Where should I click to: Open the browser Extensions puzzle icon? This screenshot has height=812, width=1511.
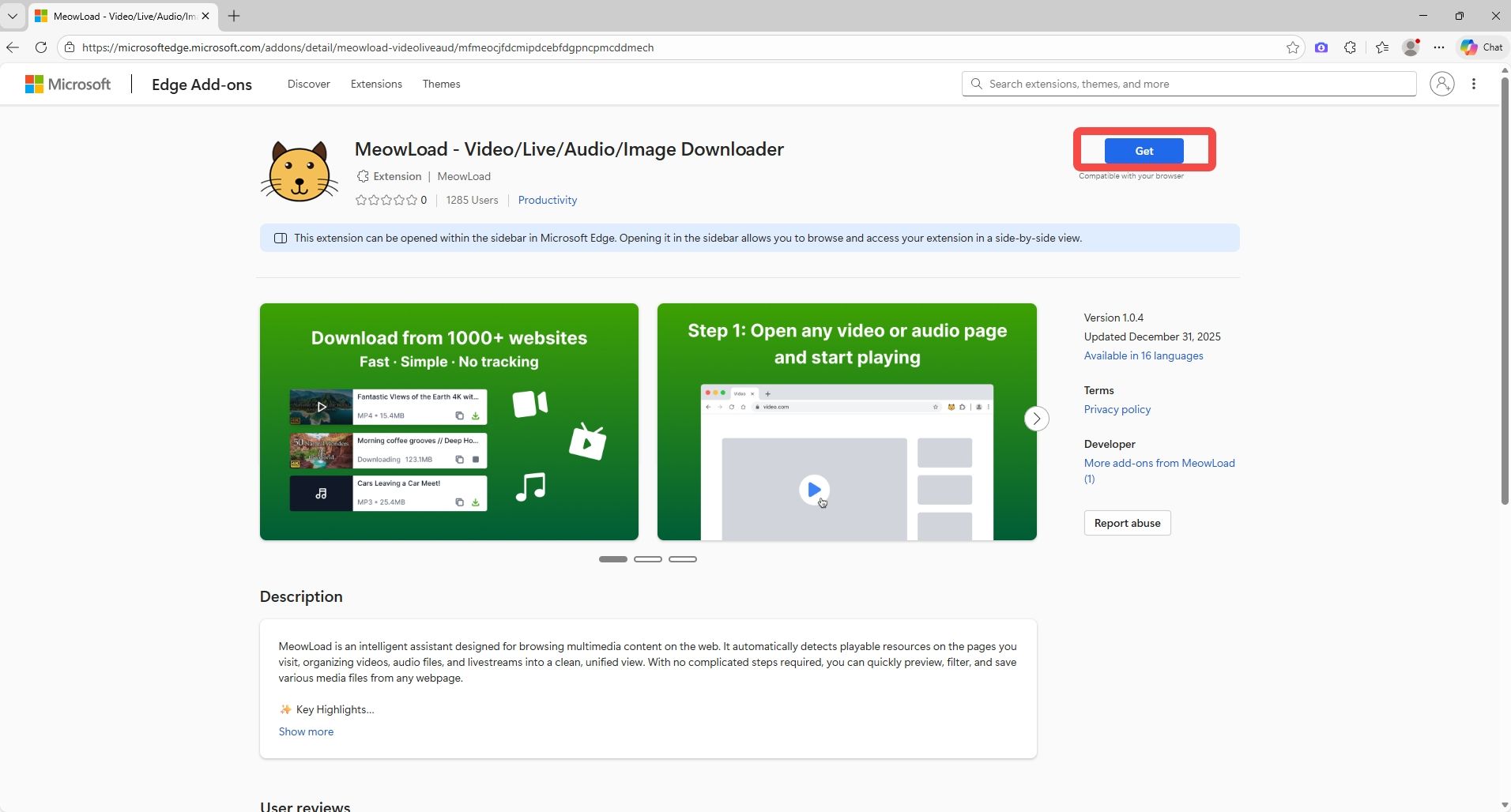1350,47
